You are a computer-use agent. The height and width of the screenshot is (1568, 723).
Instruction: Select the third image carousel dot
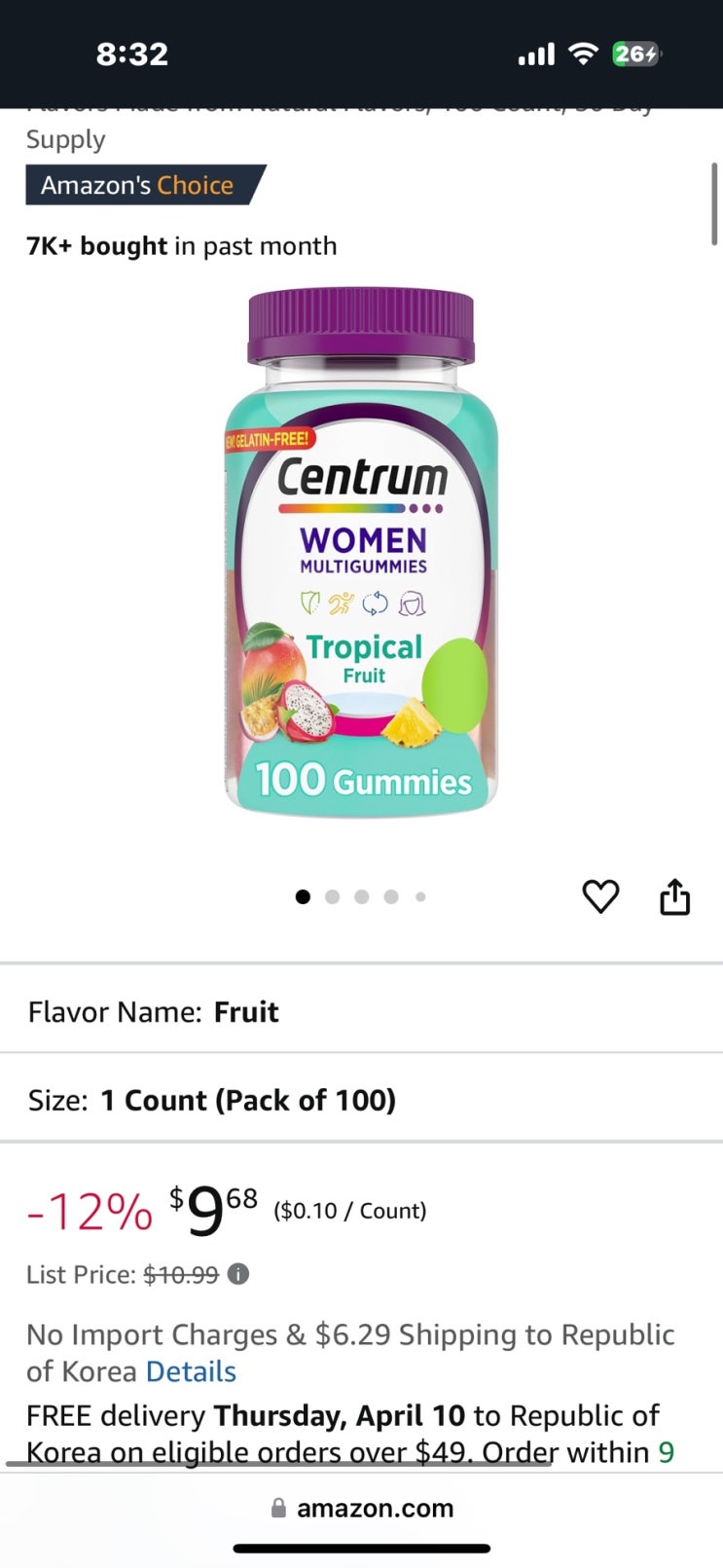point(362,896)
